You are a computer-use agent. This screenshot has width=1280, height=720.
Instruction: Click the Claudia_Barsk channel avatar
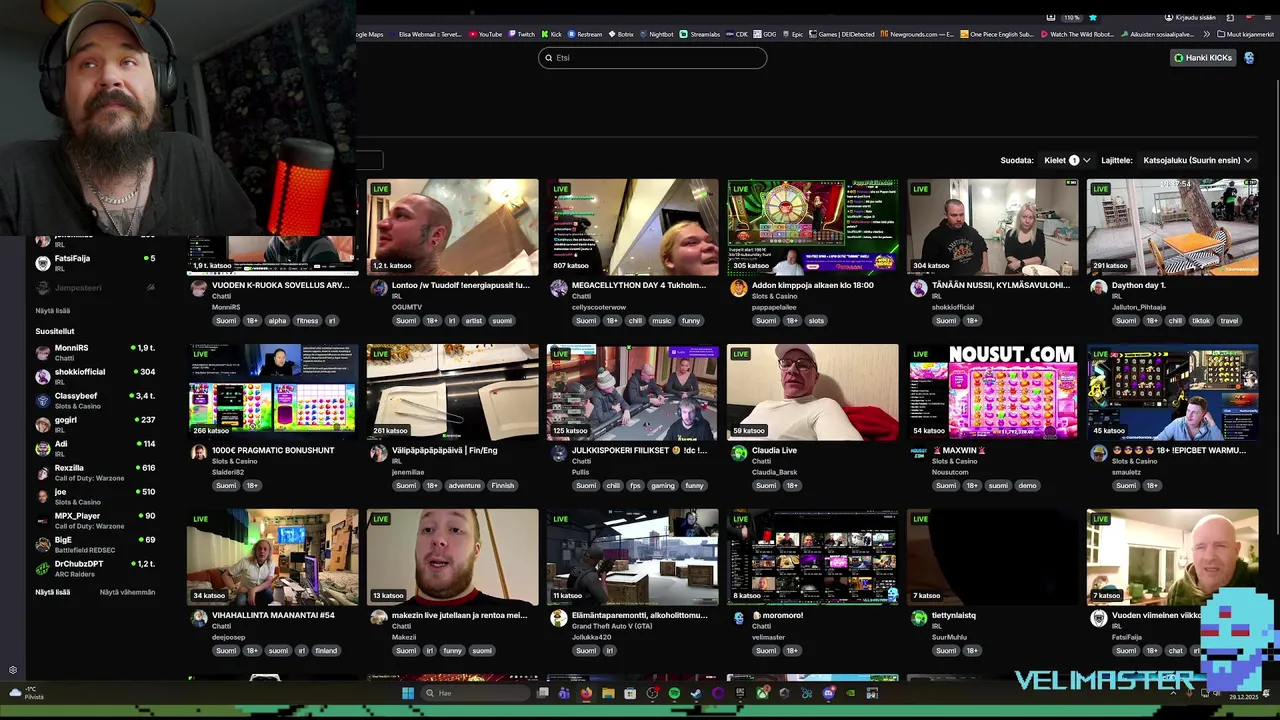coord(738,453)
